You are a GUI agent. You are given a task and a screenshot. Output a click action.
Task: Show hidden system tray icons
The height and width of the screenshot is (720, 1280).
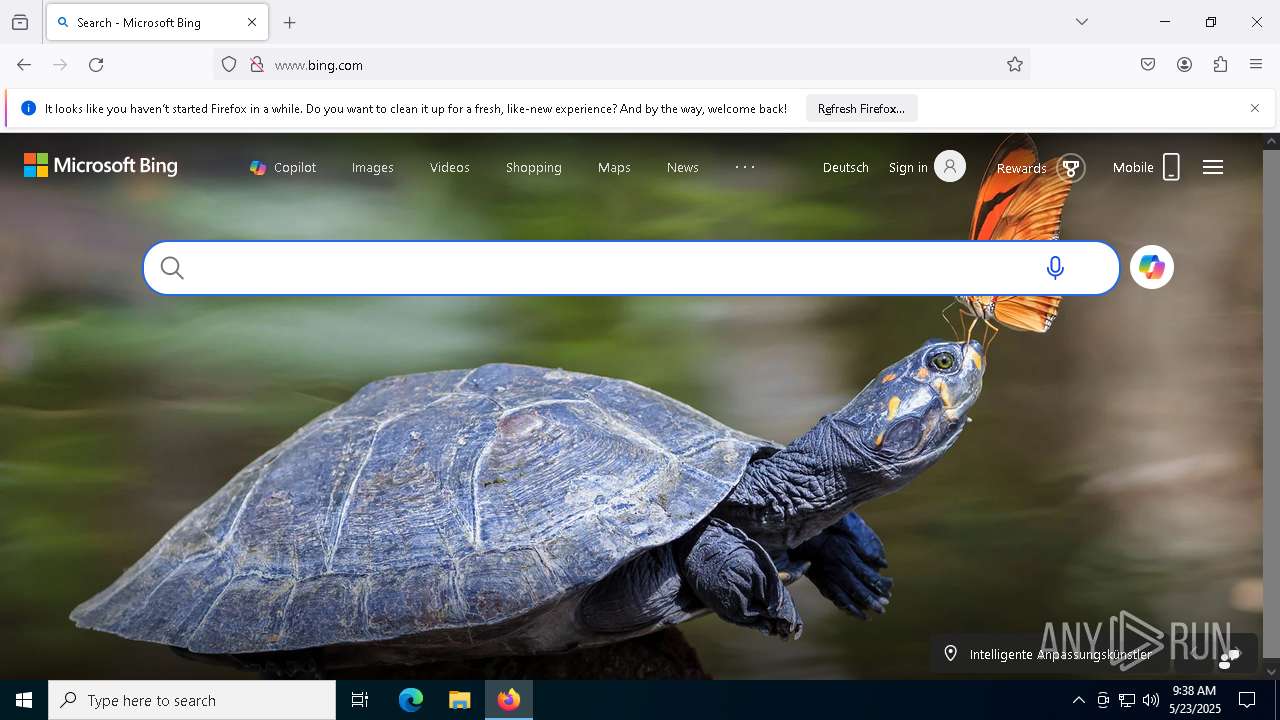tap(1078, 700)
